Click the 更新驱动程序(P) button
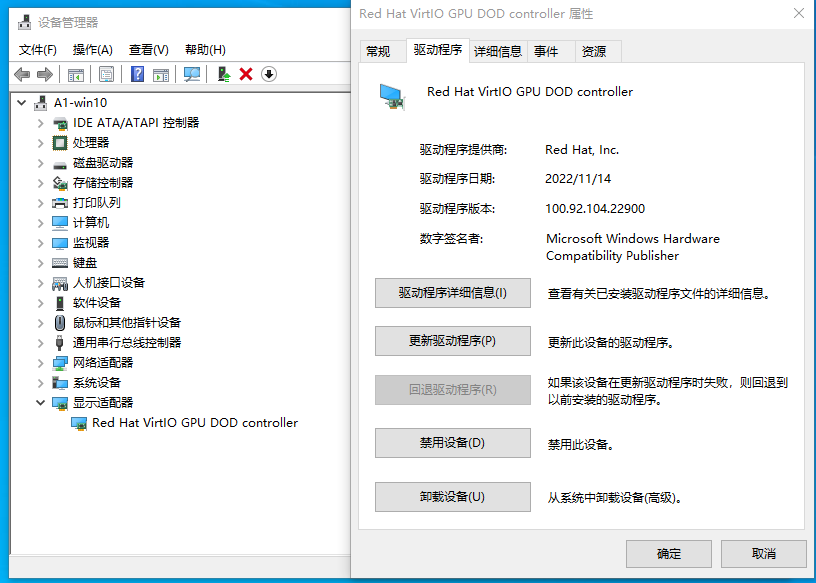The width and height of the screenshot is (816, 583). (452, 341)
